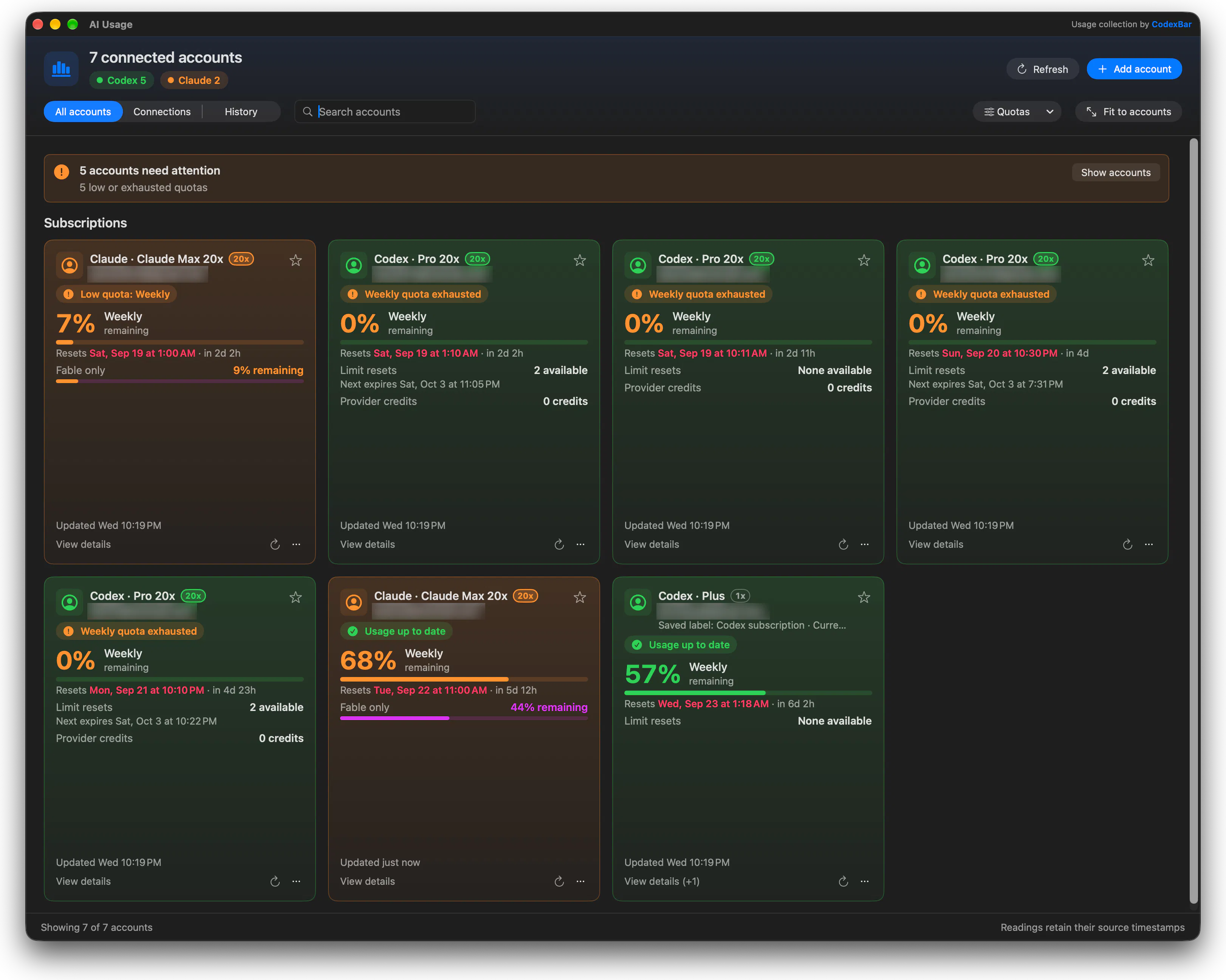Click the avatar icon on the 7% Claude card
Screen dimensions: 1226x980
(x=70, y=265)
